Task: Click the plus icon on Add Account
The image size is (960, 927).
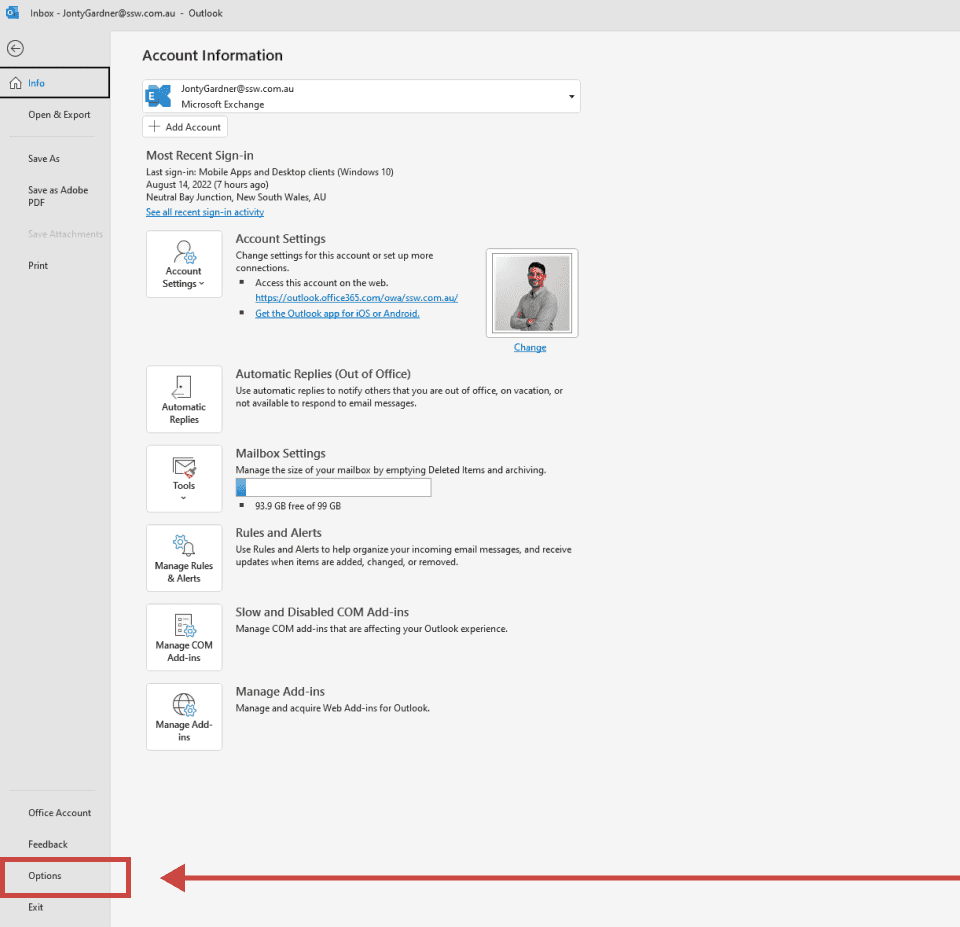Action: [x=154, y=127]
